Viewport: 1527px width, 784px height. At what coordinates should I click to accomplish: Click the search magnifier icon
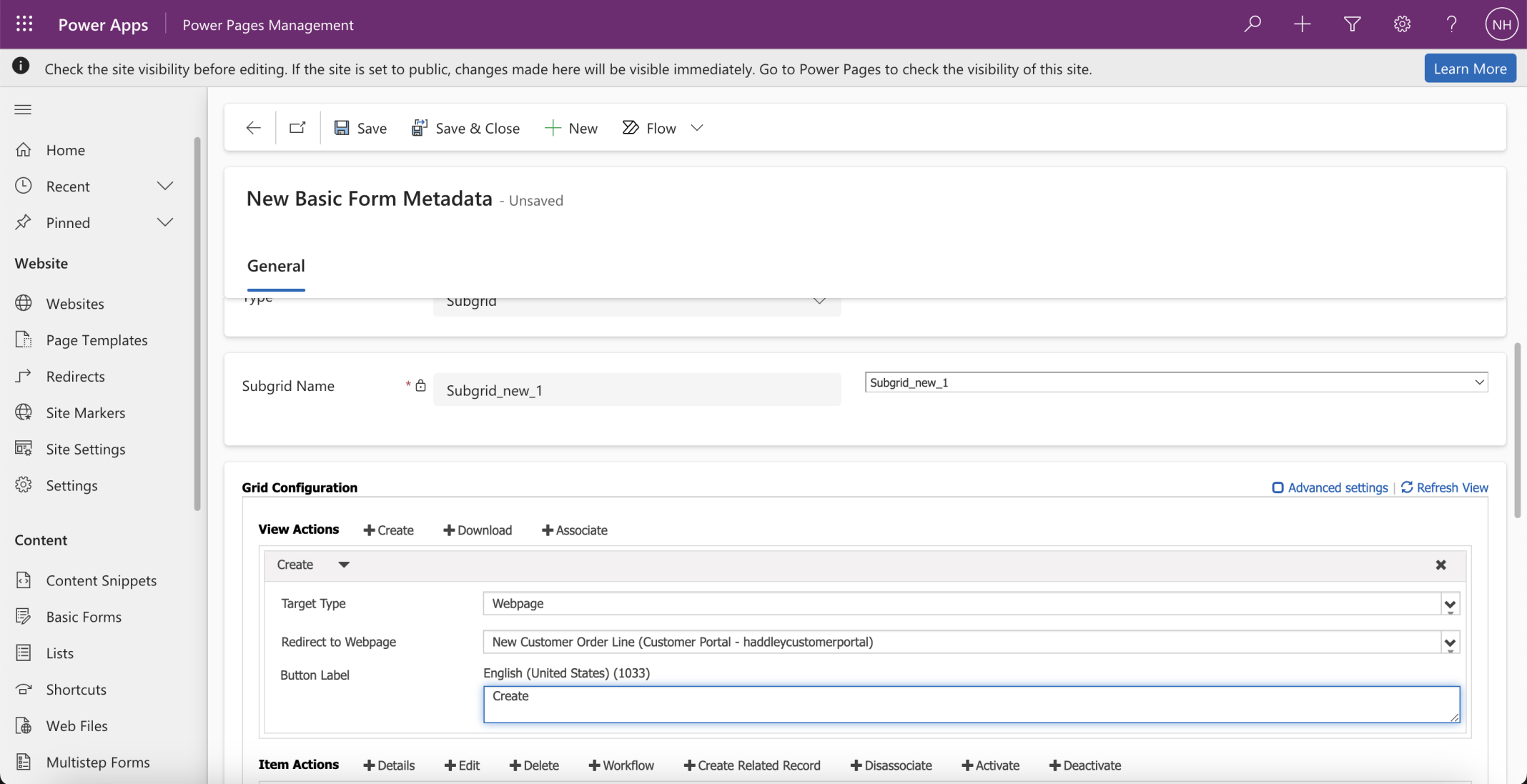pyautogui.click(x=1252, y=24)
